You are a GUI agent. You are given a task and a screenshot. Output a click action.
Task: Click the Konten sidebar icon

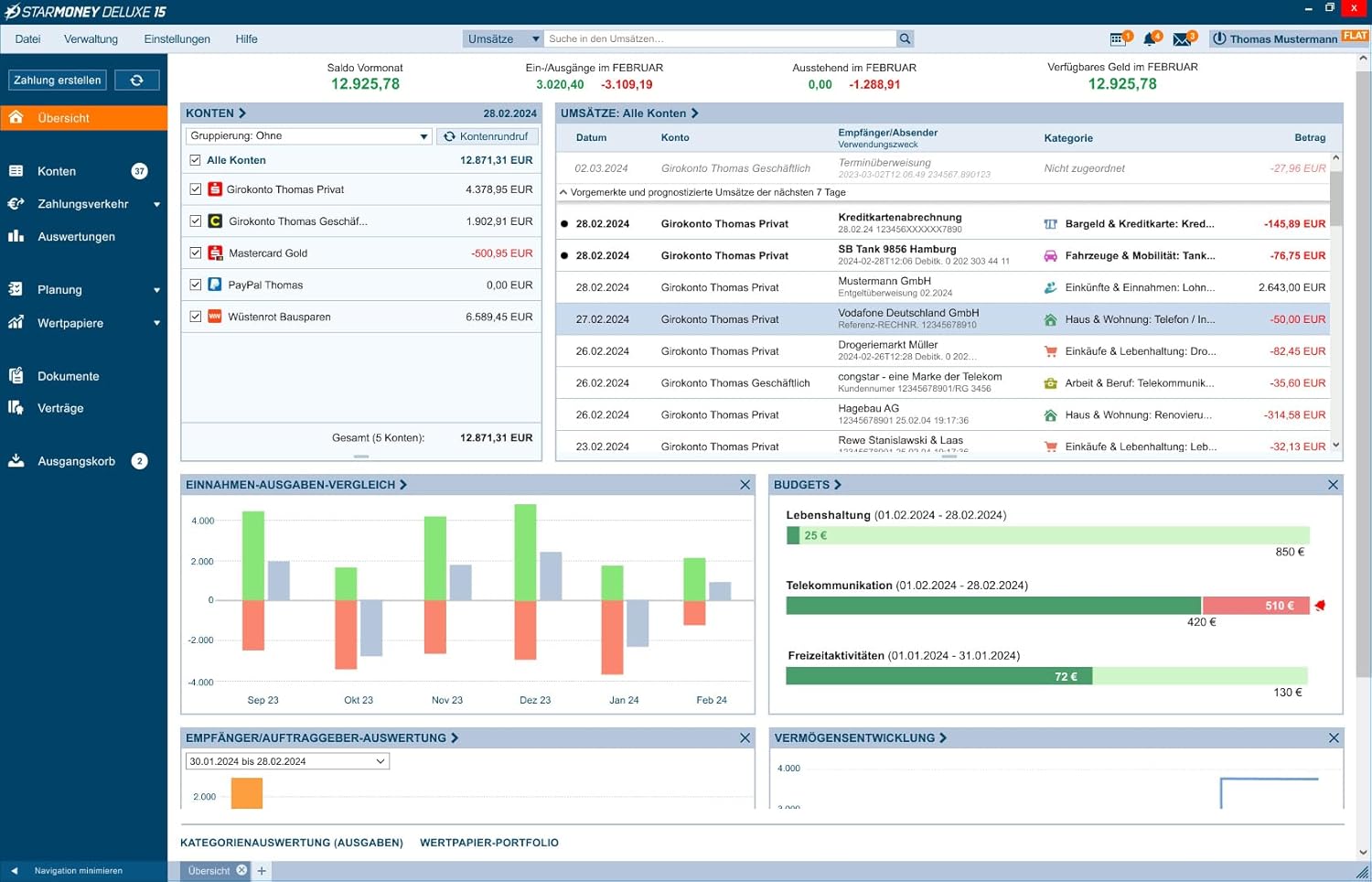pyautogui.click(x=16, y=171)
